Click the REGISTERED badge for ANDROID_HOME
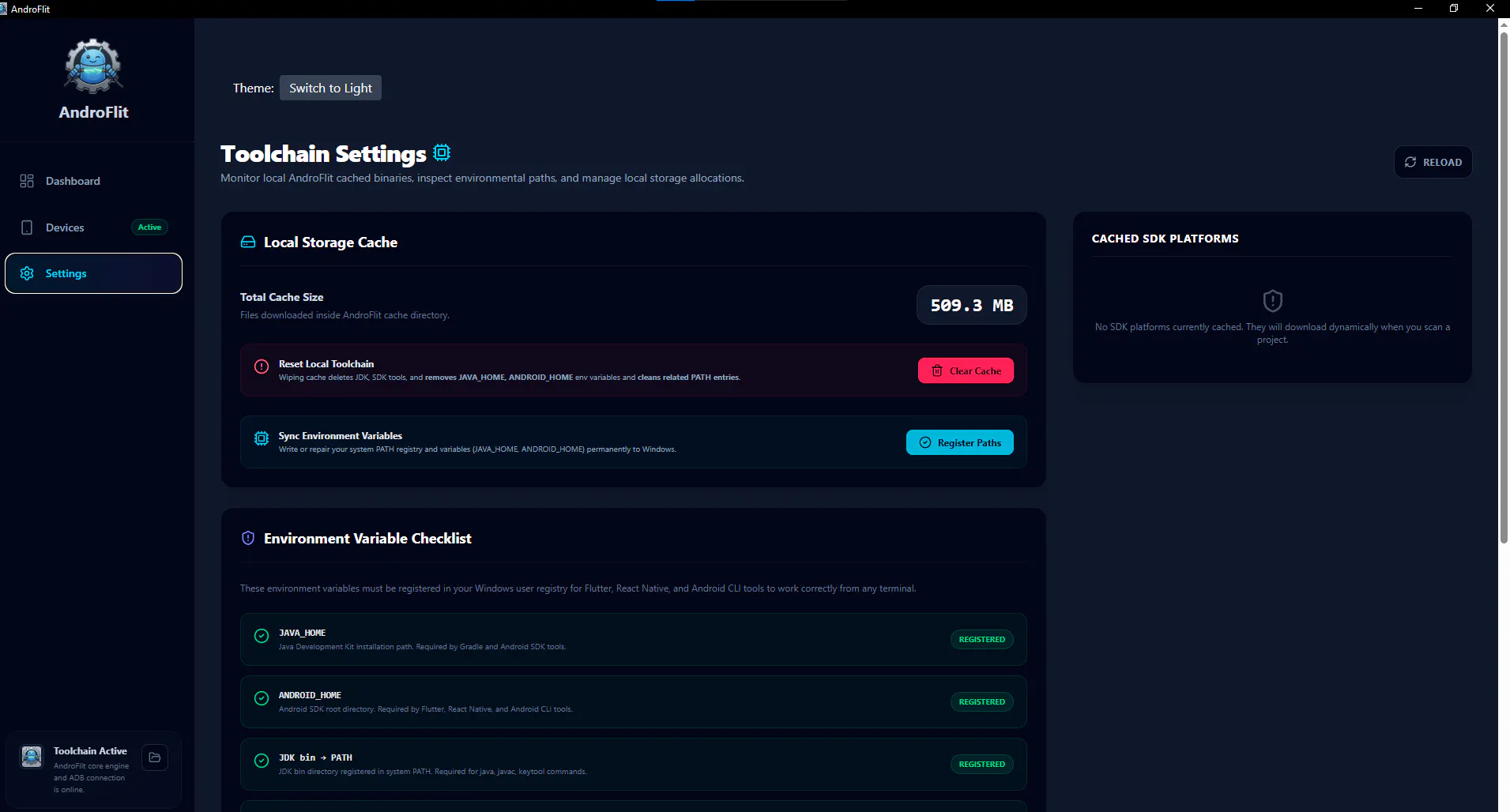This screenshot has height=812, width=1510. [x=981, y=702]
